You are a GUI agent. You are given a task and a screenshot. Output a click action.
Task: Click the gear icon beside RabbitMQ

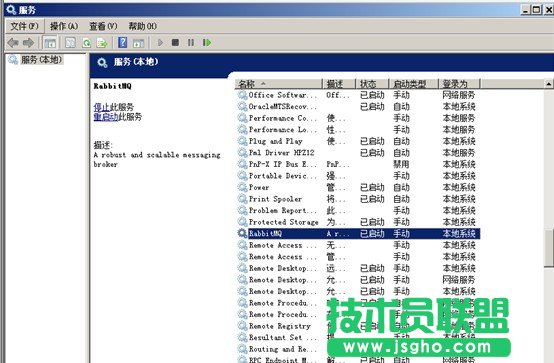coord(242,234)
